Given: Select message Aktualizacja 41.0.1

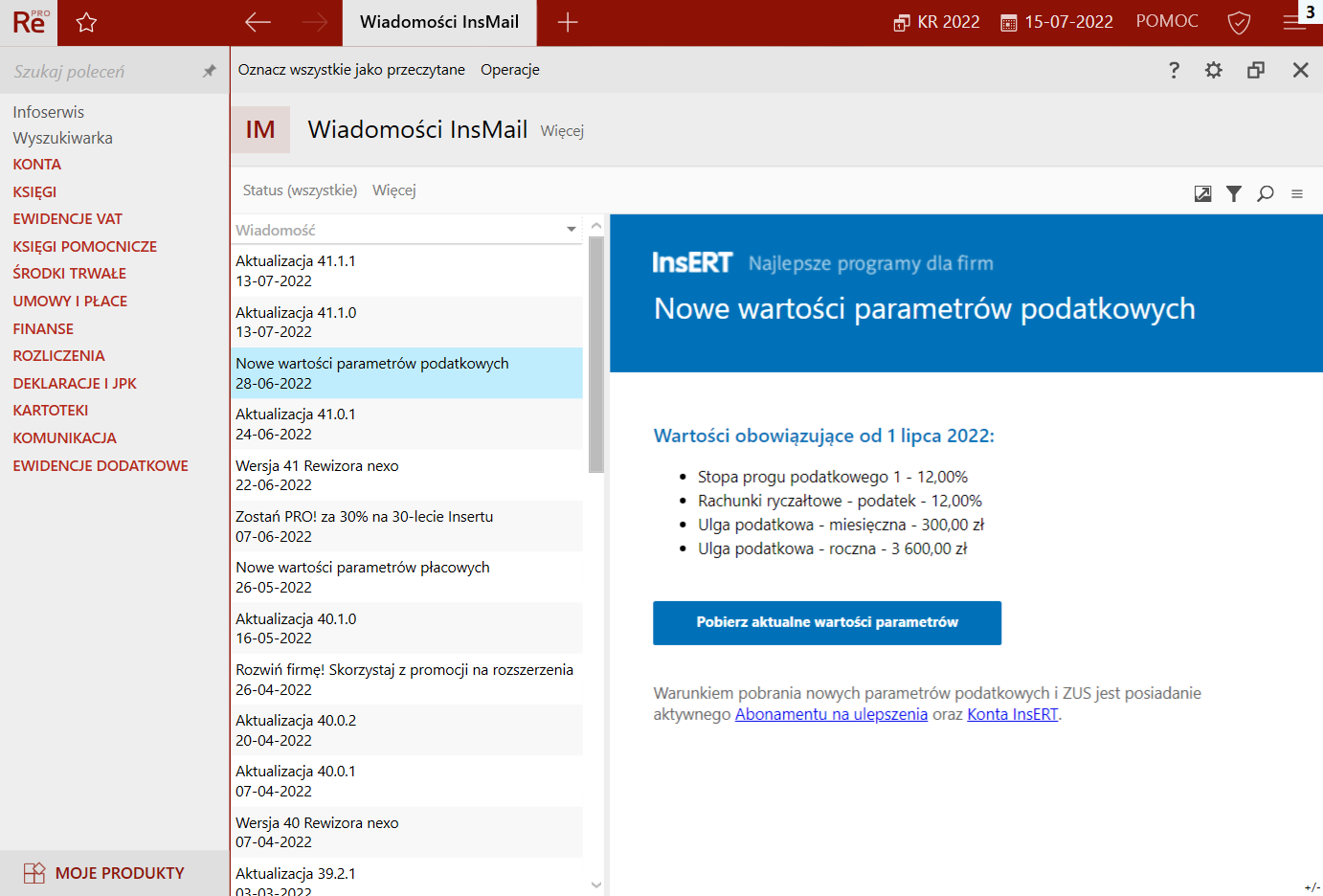Looking at the screenshot, I should [408, 424].
